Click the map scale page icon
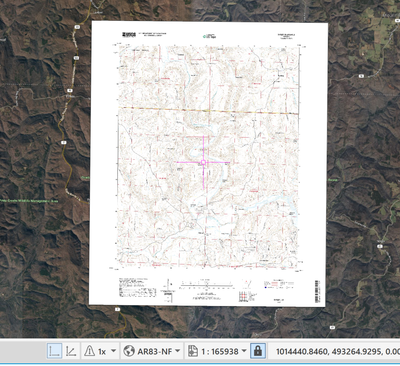Screen dimensions: 400x366 (x=193, y=351)
